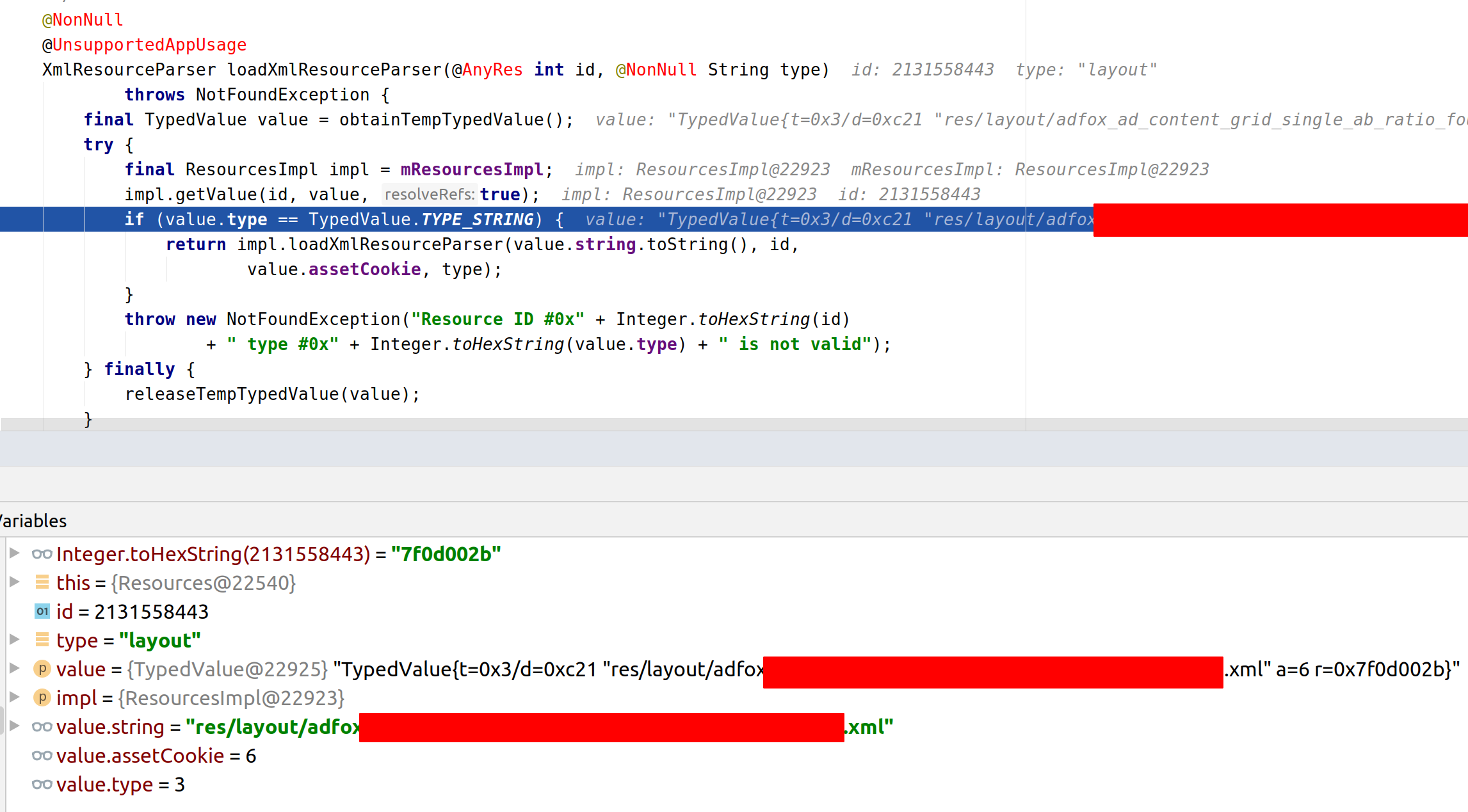Expand the Integer.toHexString watch entry
This screenshot has width=1468, height=812.
click(x=14, y=553)
